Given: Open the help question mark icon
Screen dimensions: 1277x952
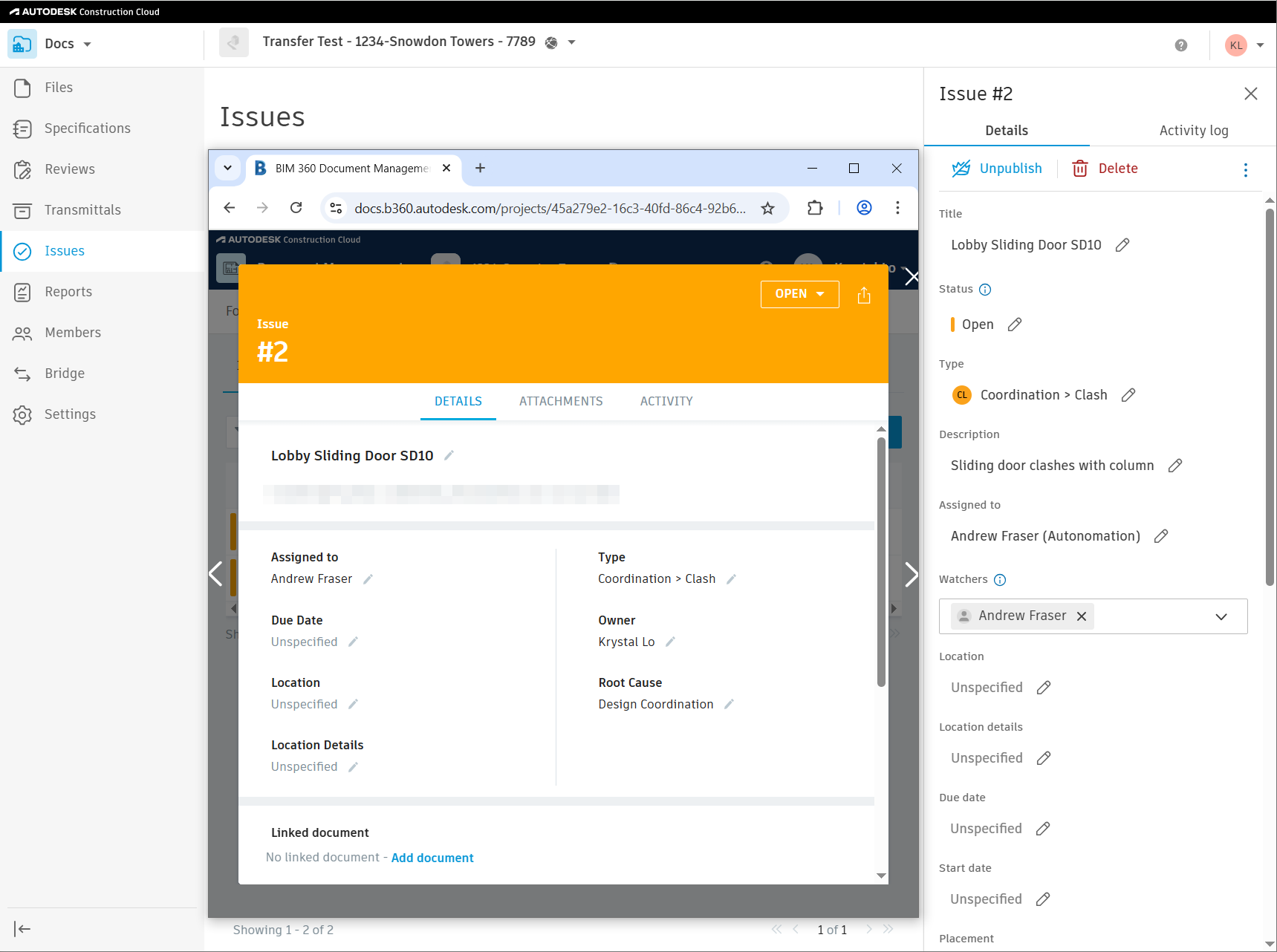Looking at the screenshot, I should [1181, 45].
